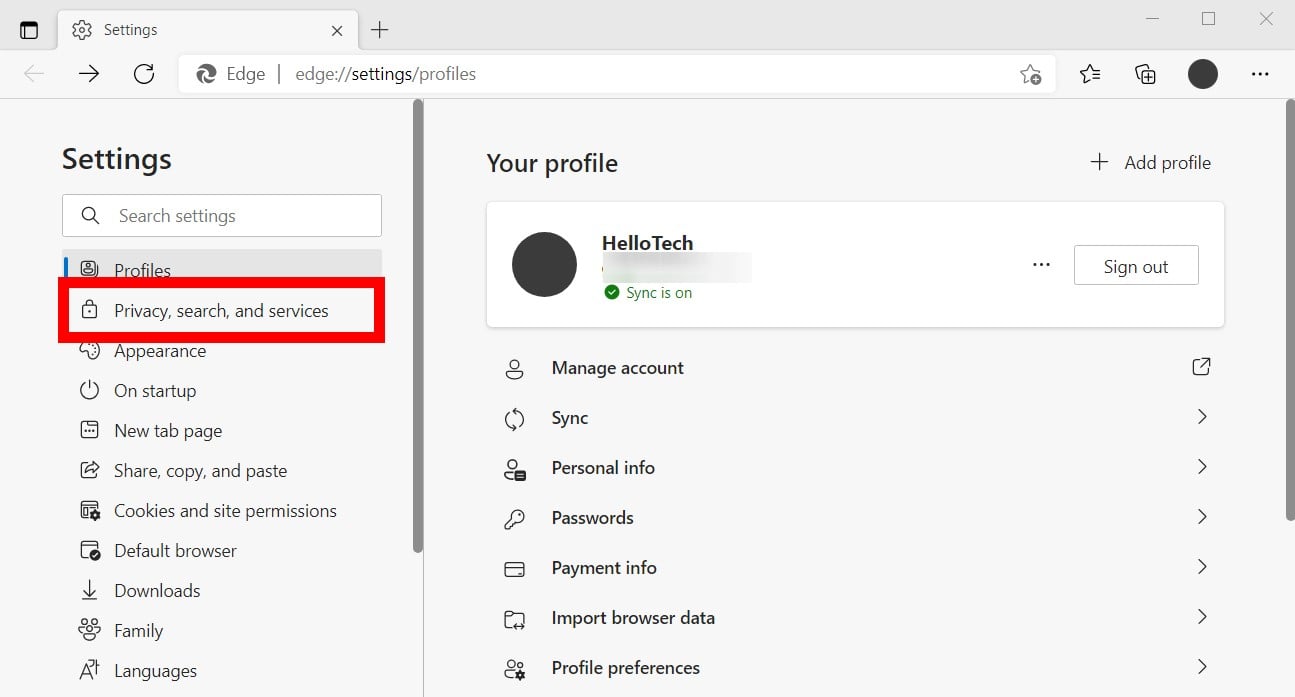Open Default browser settings
Viewport: 1295px width, 697px height.
tap(222, 551)
